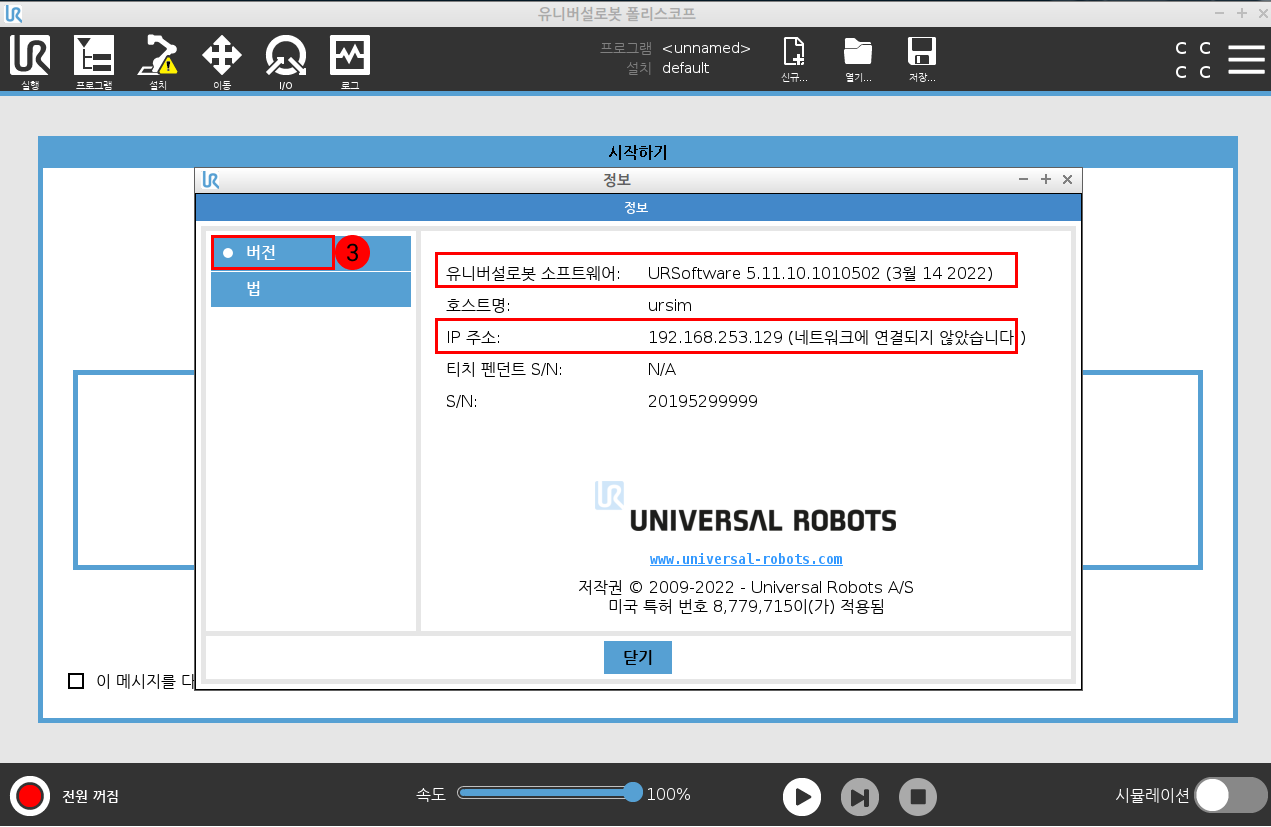
Task: Click the 정보 dialog close X button
Action: point(1067,179)
